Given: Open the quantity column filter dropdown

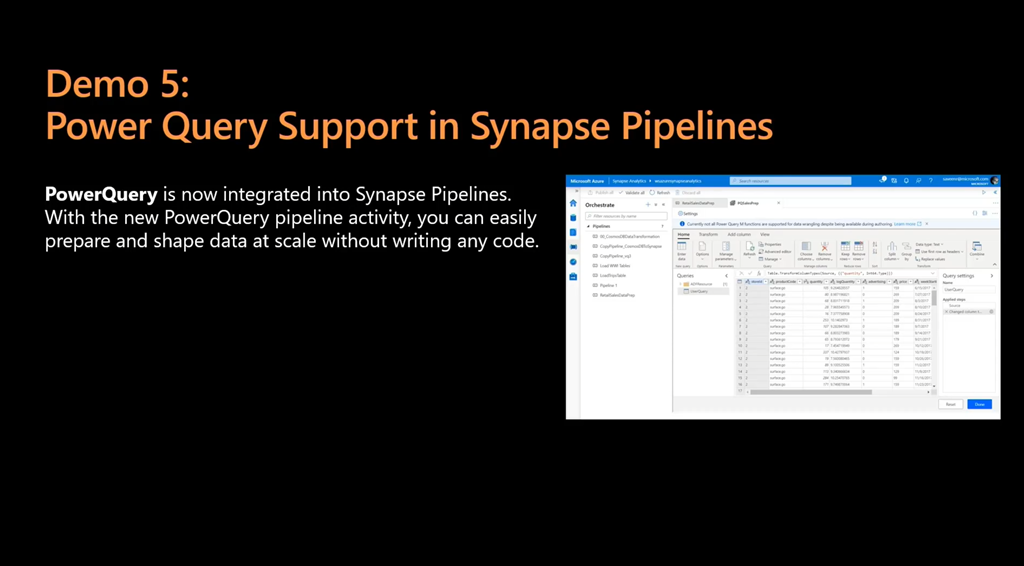Looking at the screenshot, I should (x=826, y=281).
